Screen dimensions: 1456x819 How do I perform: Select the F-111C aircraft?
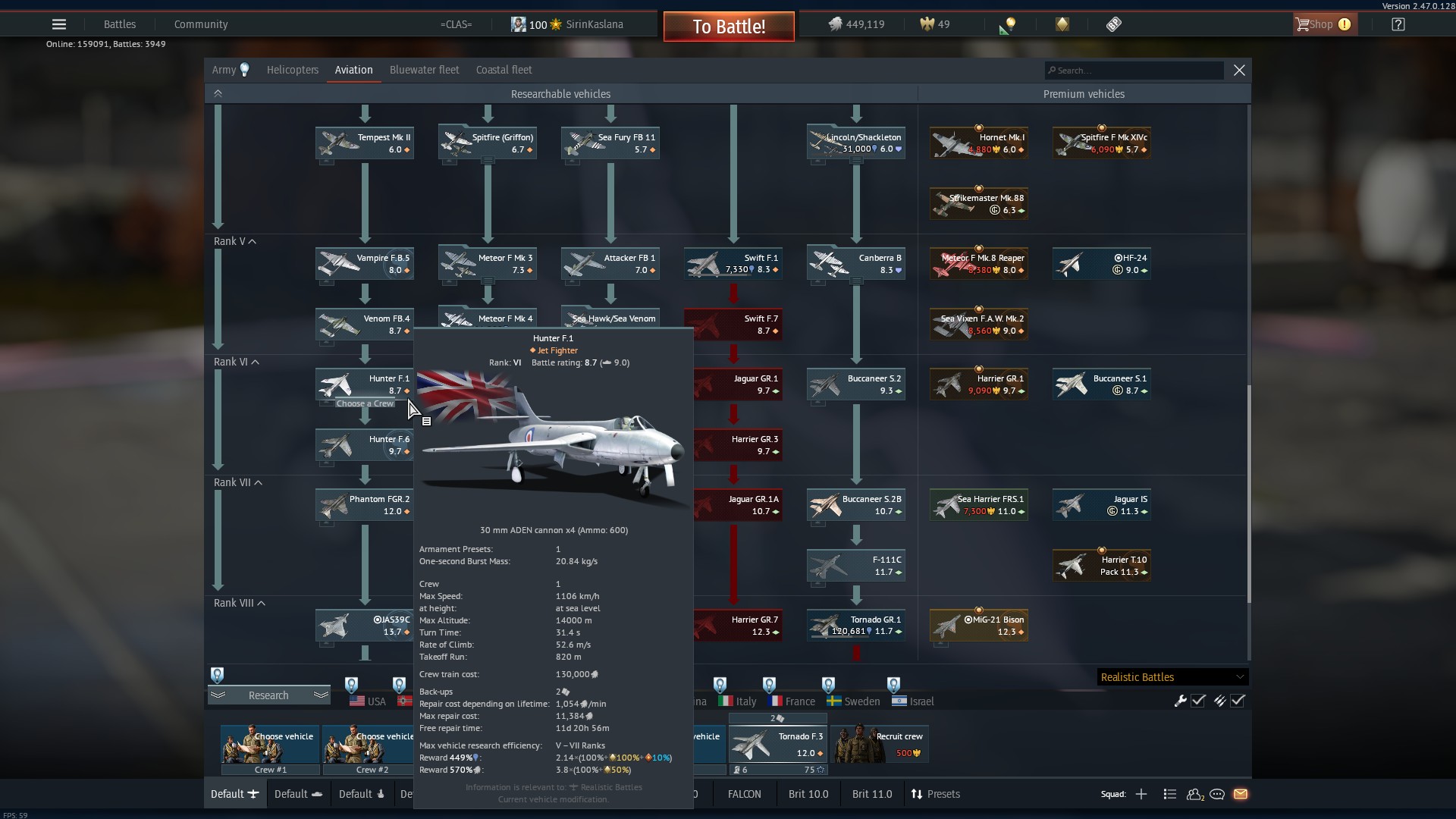pyautogui.click(x=856, y=566)
